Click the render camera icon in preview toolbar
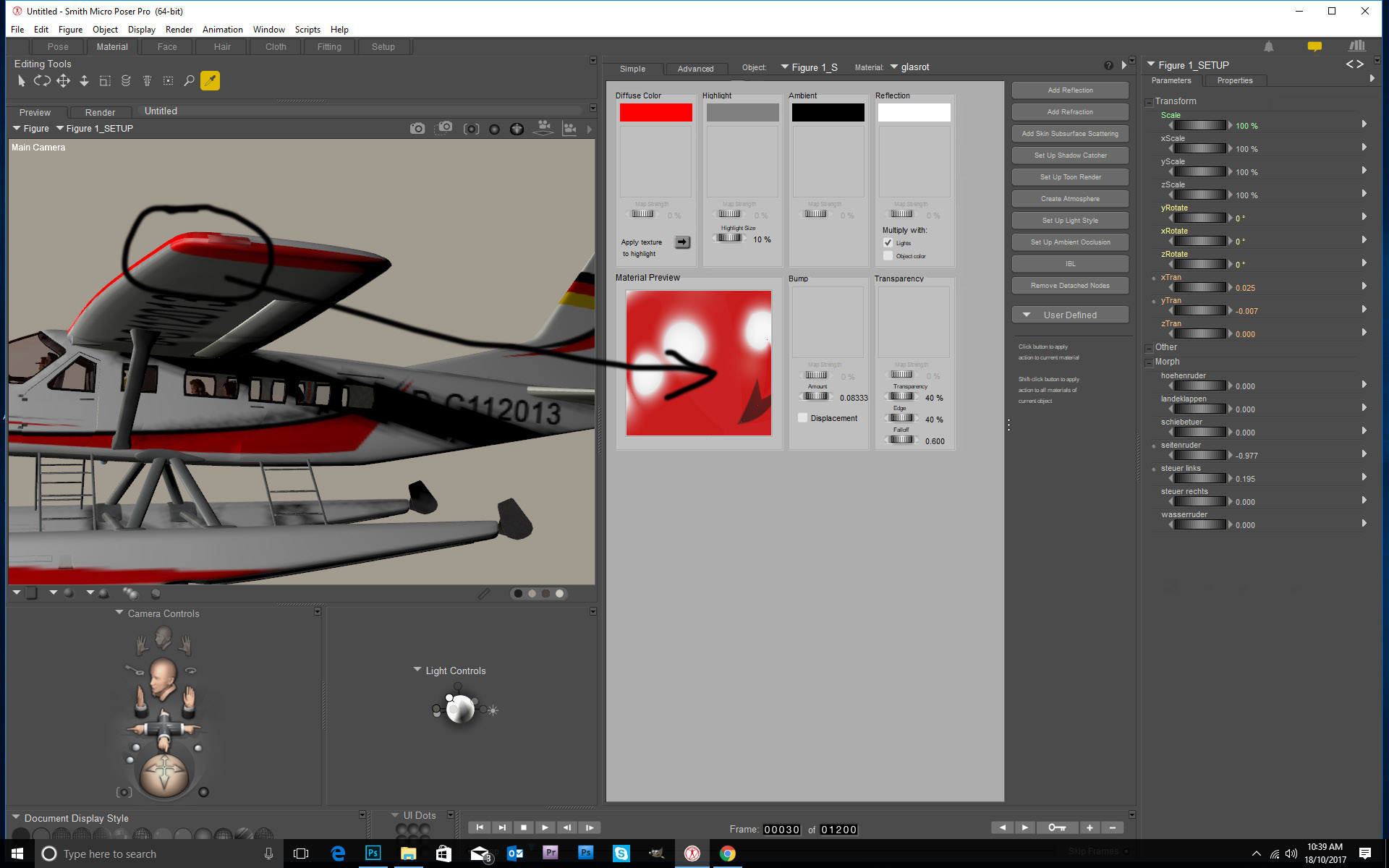 tap(417, 129)
